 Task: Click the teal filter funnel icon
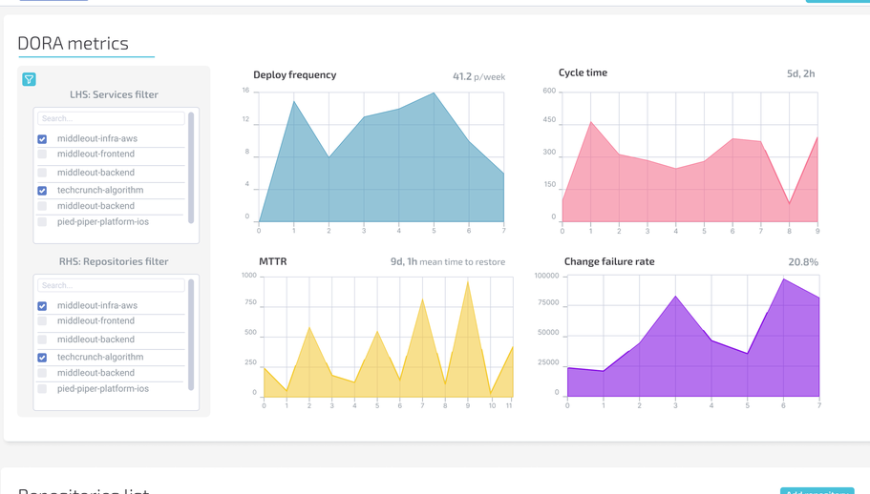(29, 79)
